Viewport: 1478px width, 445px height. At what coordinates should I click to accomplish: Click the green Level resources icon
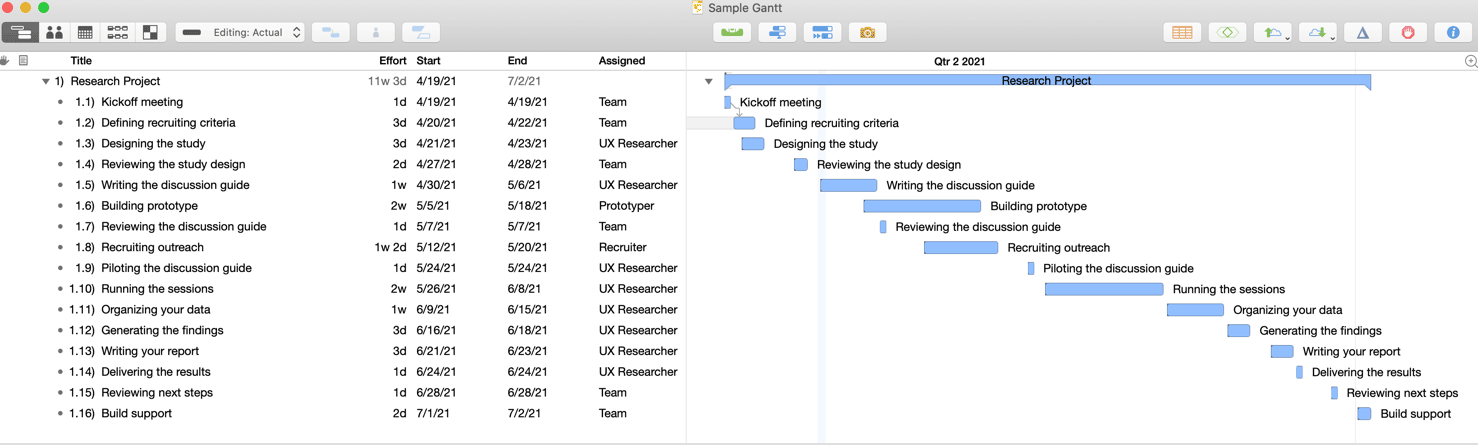point(732,33)
